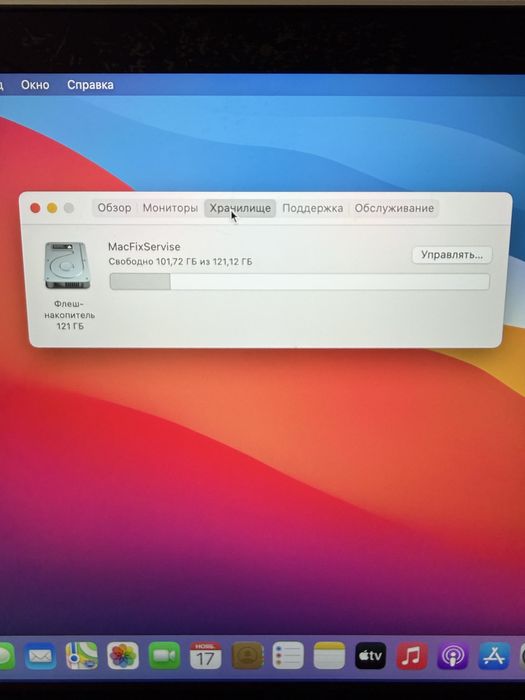Click the storage usage bar
Screen dimensions: 525x700
(x=300, y=282)
